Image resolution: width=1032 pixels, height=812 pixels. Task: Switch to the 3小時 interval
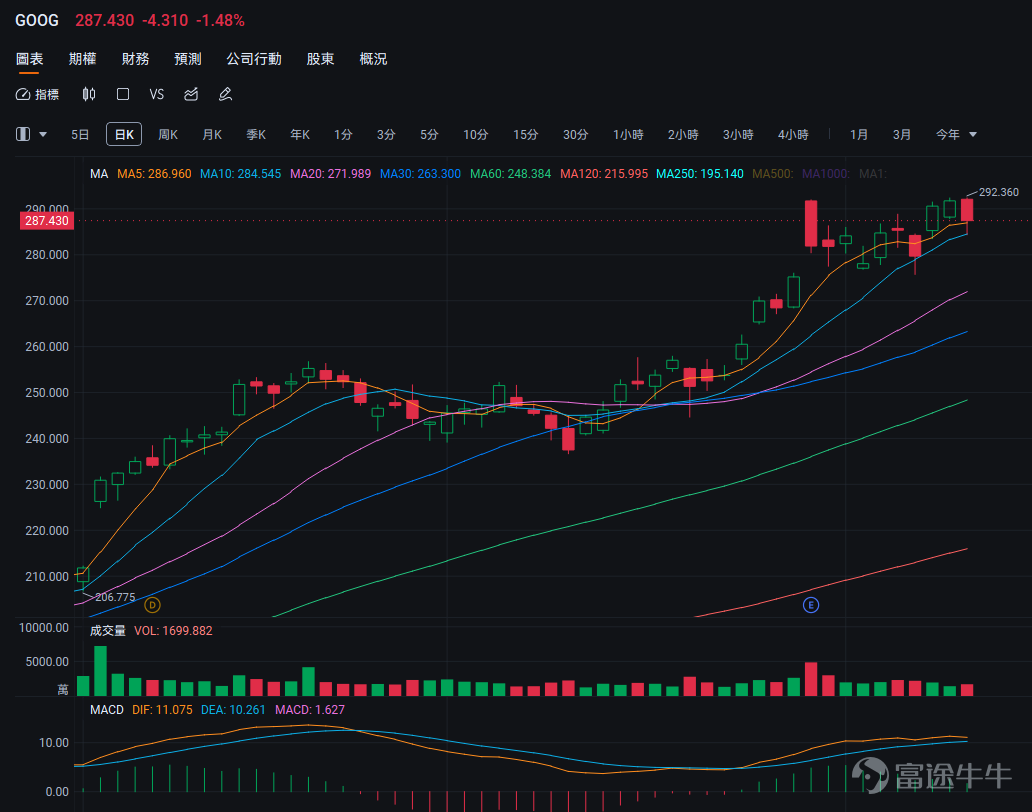[x=738, y=135]
